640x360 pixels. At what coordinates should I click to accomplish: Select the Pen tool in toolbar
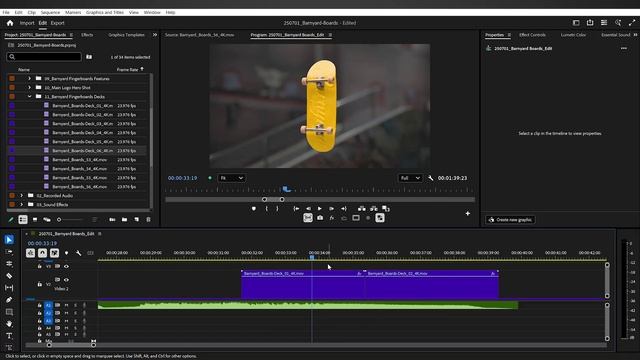9,300
